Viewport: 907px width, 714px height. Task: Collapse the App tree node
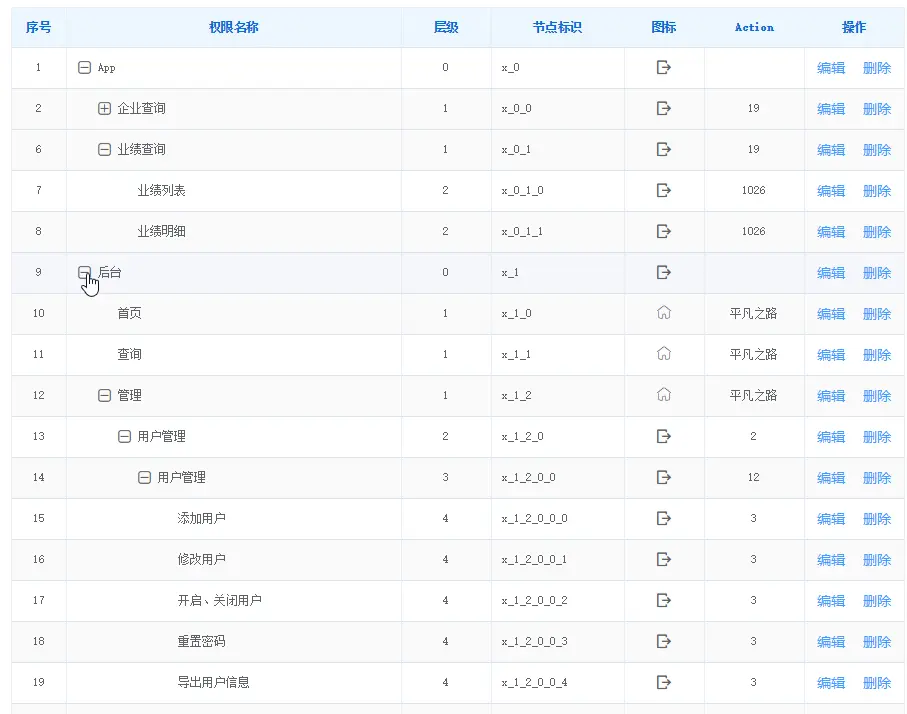pyautogui.click(x=84, y=68)
